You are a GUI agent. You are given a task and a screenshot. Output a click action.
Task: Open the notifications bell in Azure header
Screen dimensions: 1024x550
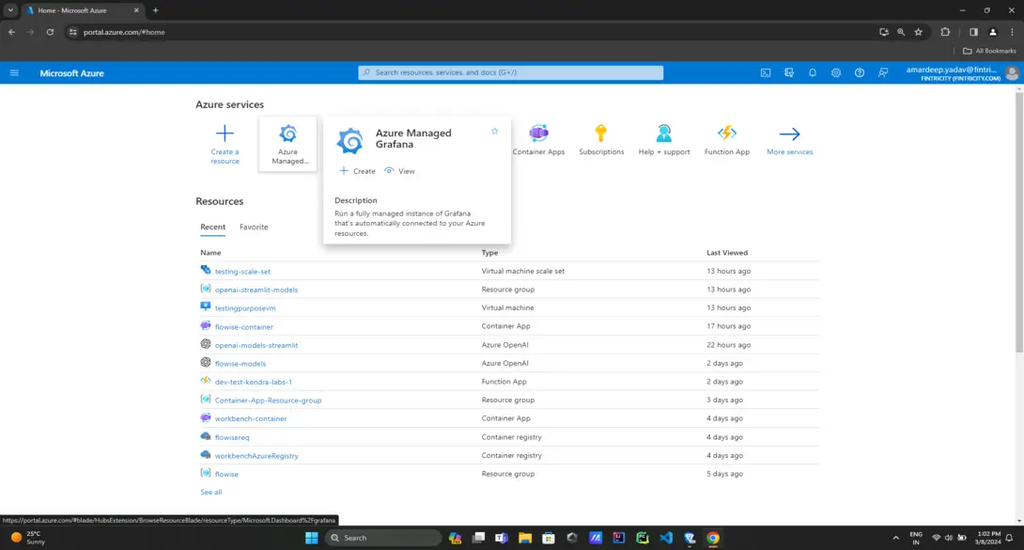click(x=812, y=73)
